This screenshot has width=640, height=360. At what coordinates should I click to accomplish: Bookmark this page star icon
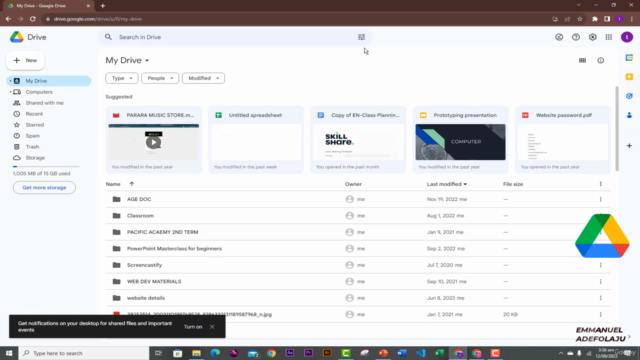[580, 19]
